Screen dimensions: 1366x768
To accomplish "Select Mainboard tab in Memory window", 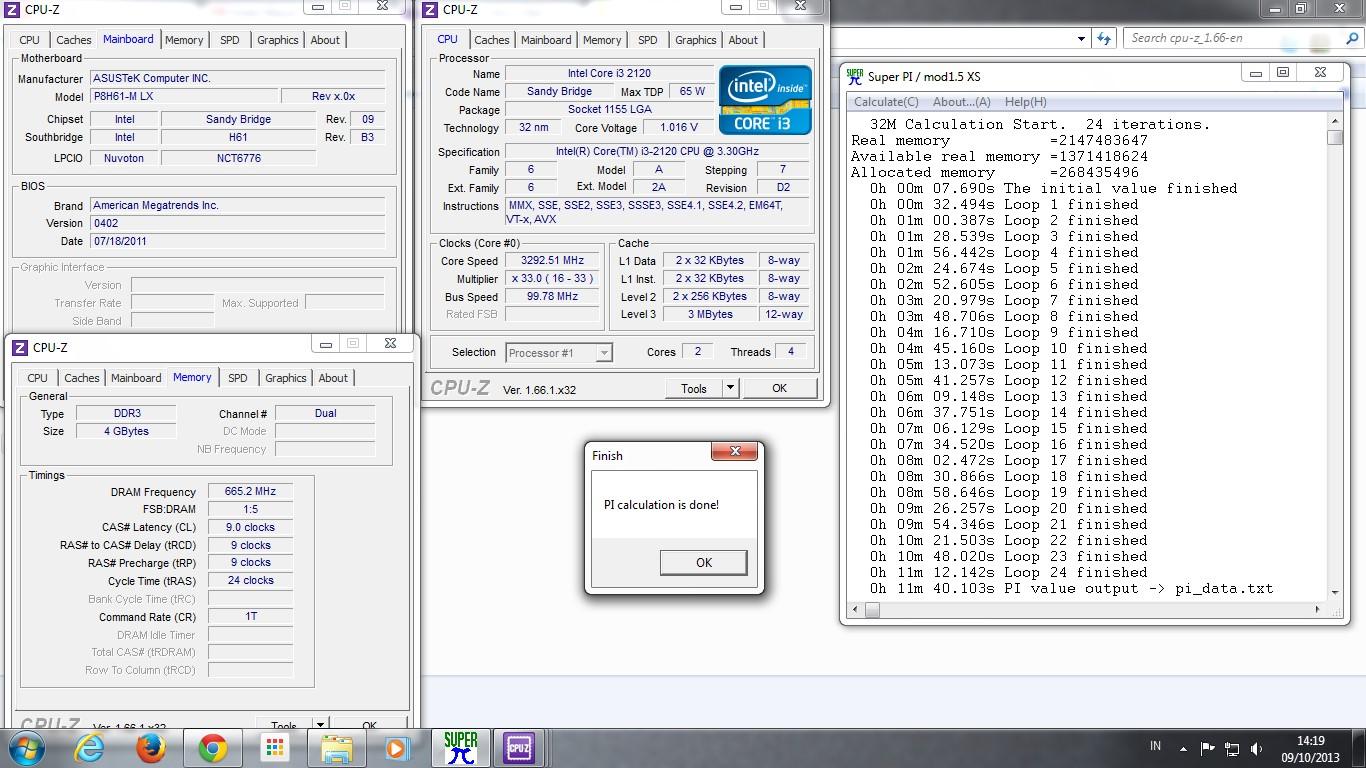I will 136,378.
